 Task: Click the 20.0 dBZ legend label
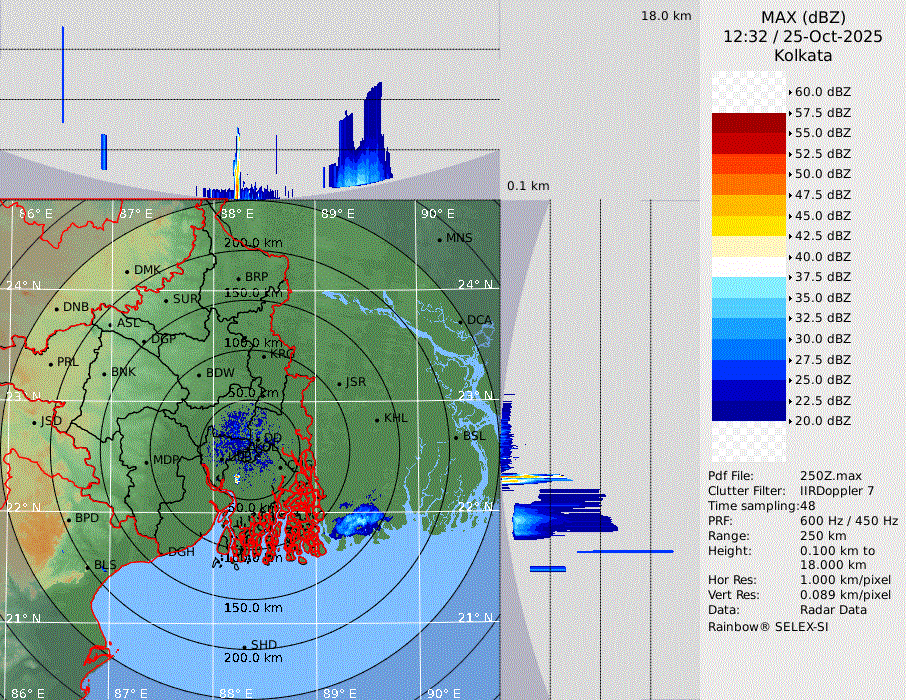pyautogui.click(x=822, y=420)
